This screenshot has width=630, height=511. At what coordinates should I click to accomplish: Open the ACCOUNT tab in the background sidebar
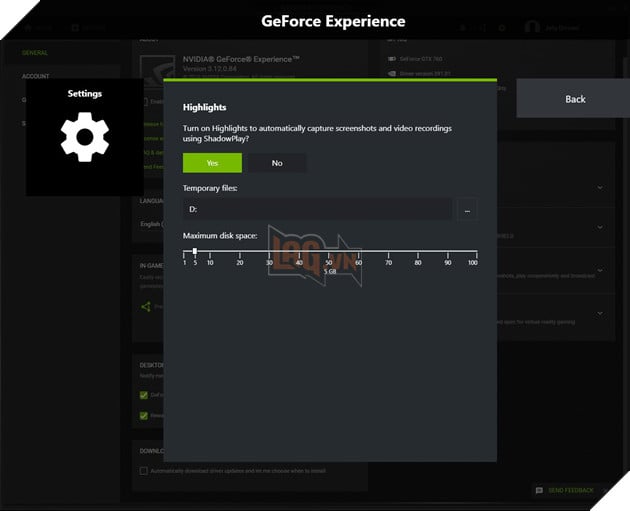point(36,76)
